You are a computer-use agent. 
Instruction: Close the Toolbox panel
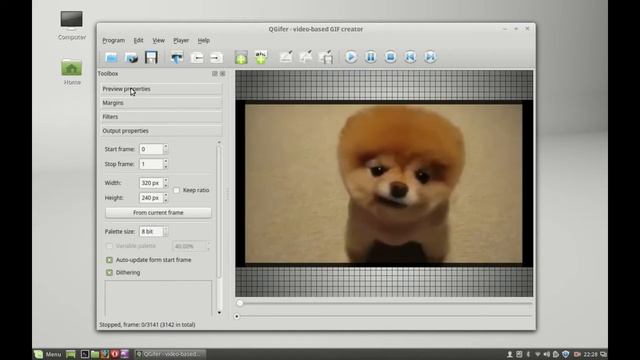click(x=222, y=73)
